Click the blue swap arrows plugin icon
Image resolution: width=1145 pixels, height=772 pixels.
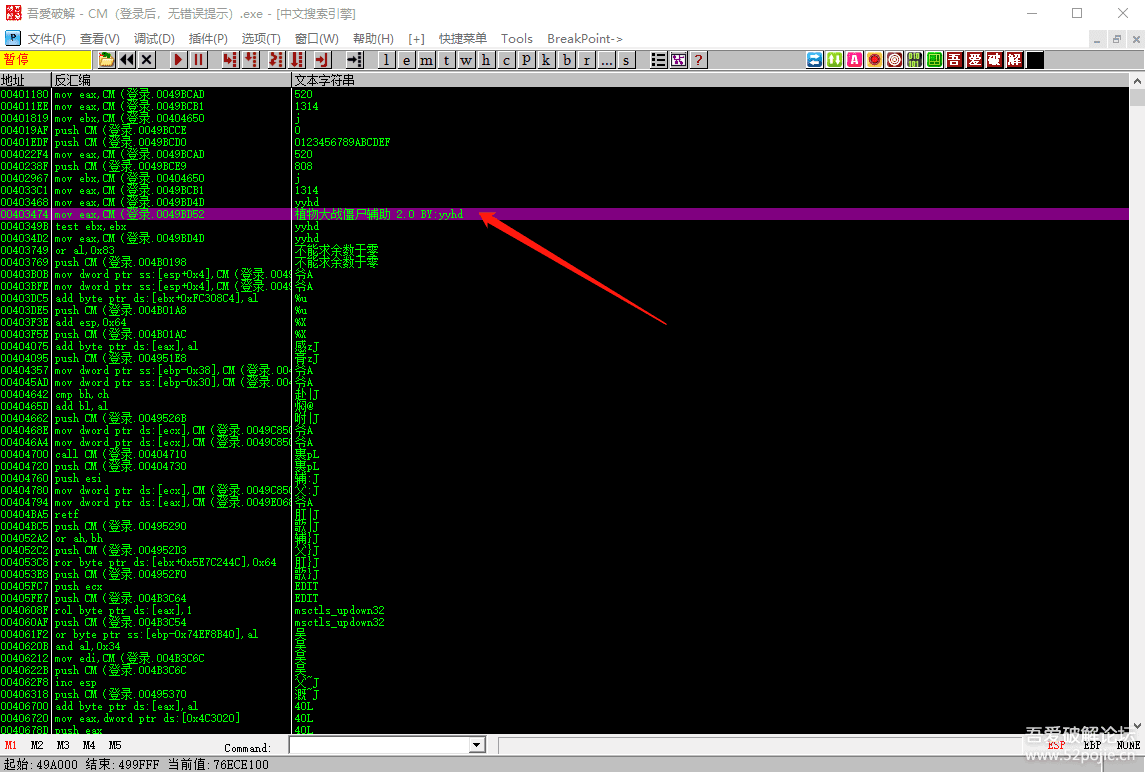pos(815,60)
